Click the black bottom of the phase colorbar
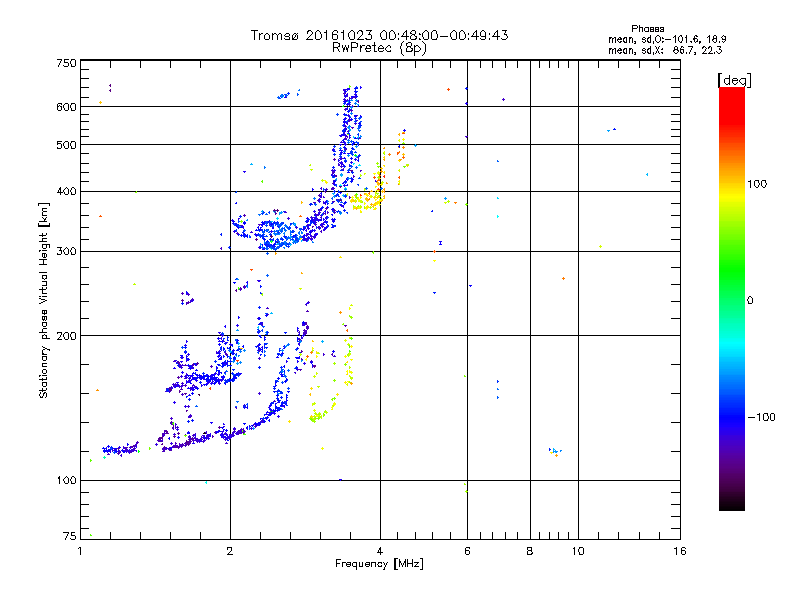The image size is (800, 600). pyautogui.click(x=732, y=503)
